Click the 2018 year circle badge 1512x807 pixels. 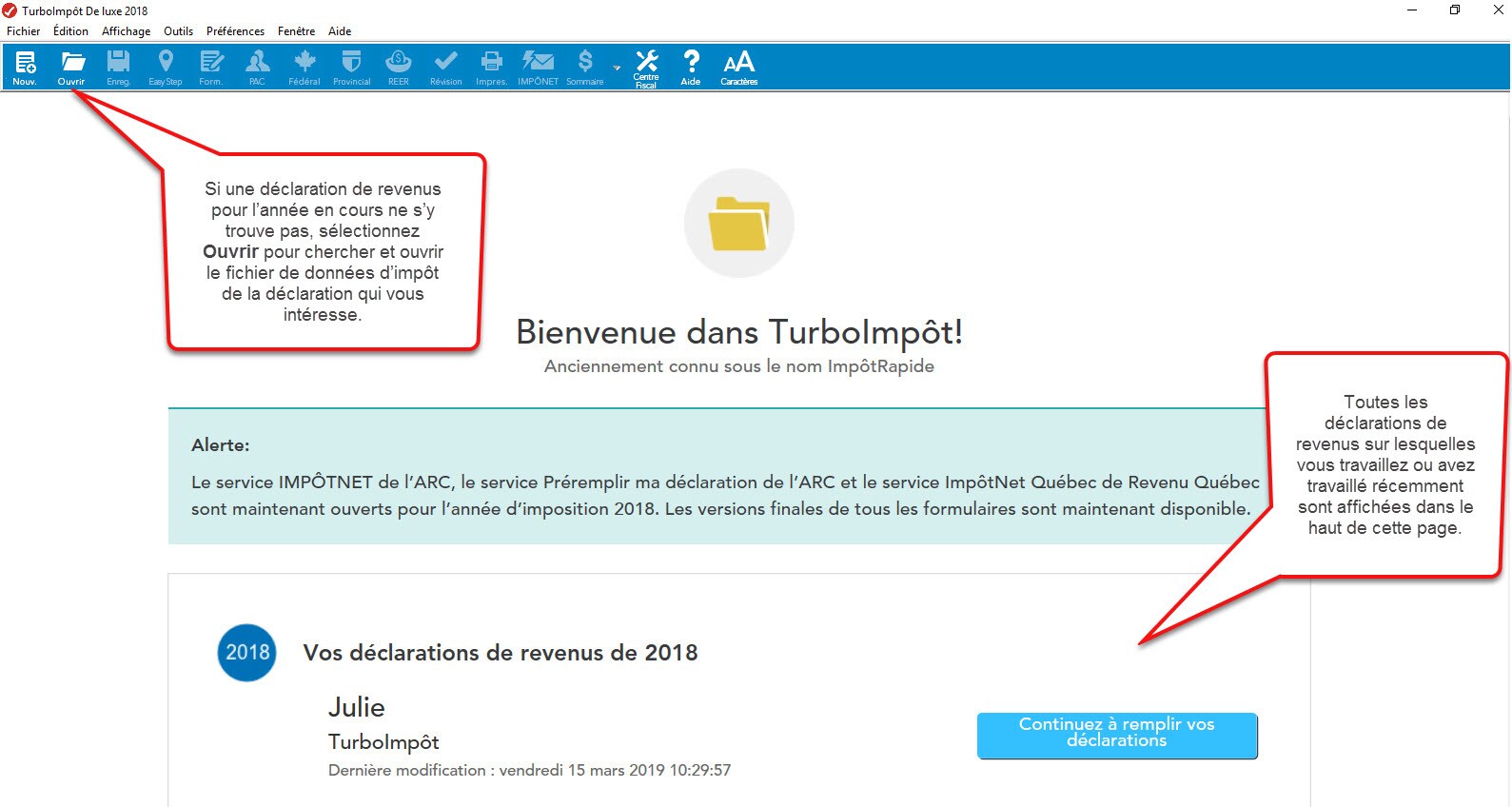[x=247, y=652]
